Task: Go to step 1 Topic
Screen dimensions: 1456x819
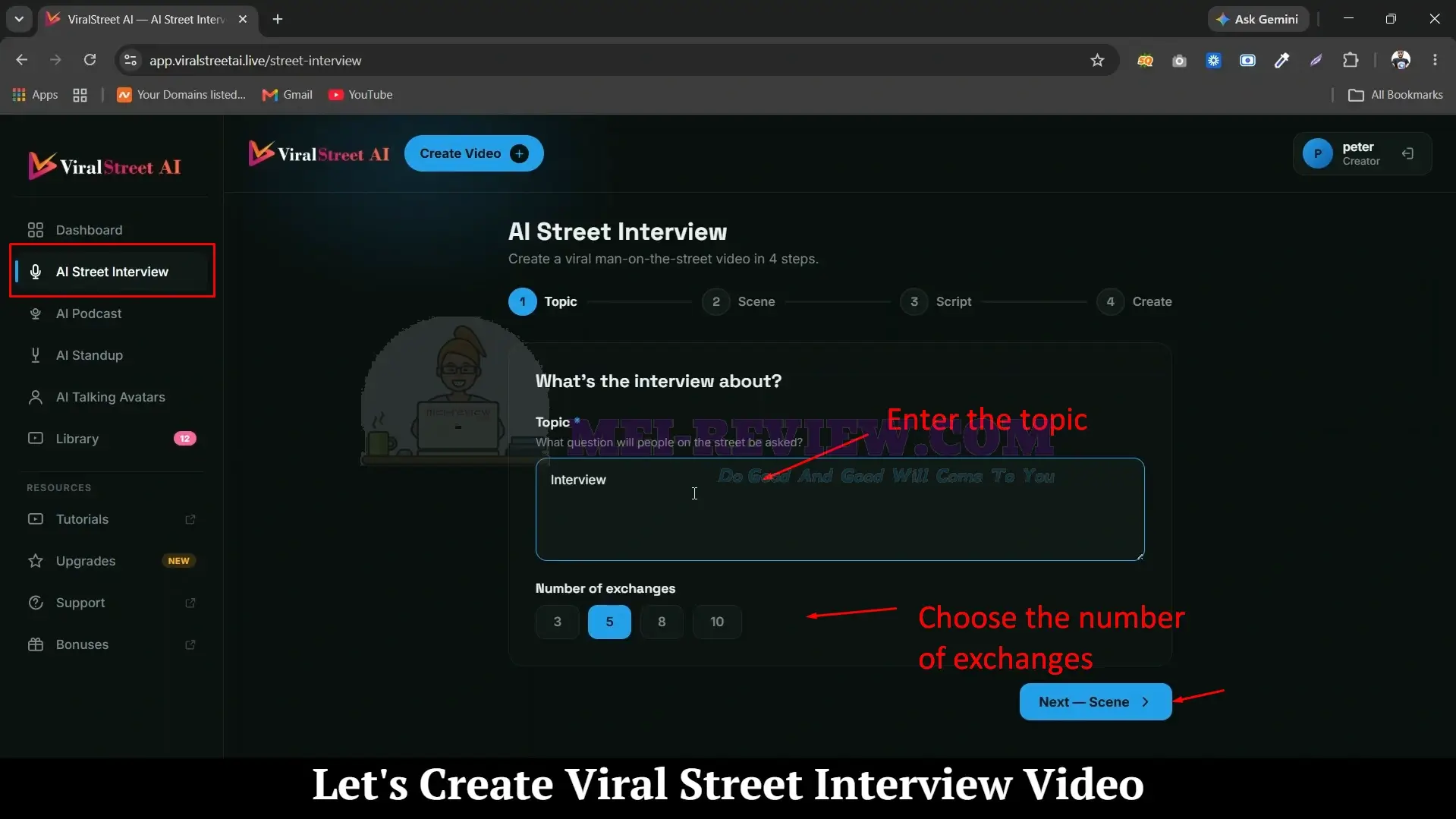Action: click(543, 301)
